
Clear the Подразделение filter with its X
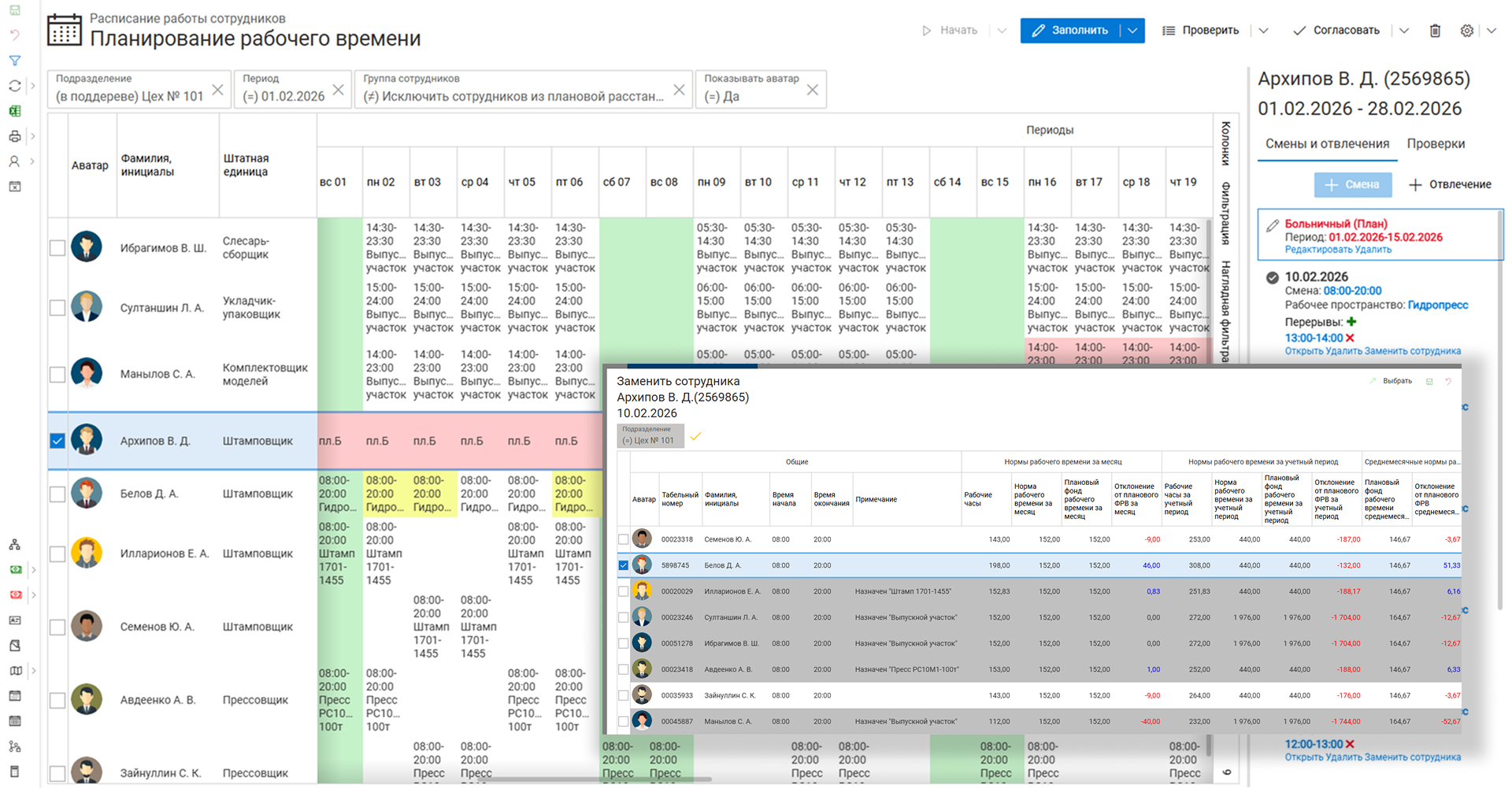pyautogui.click(x=217, y=90)
